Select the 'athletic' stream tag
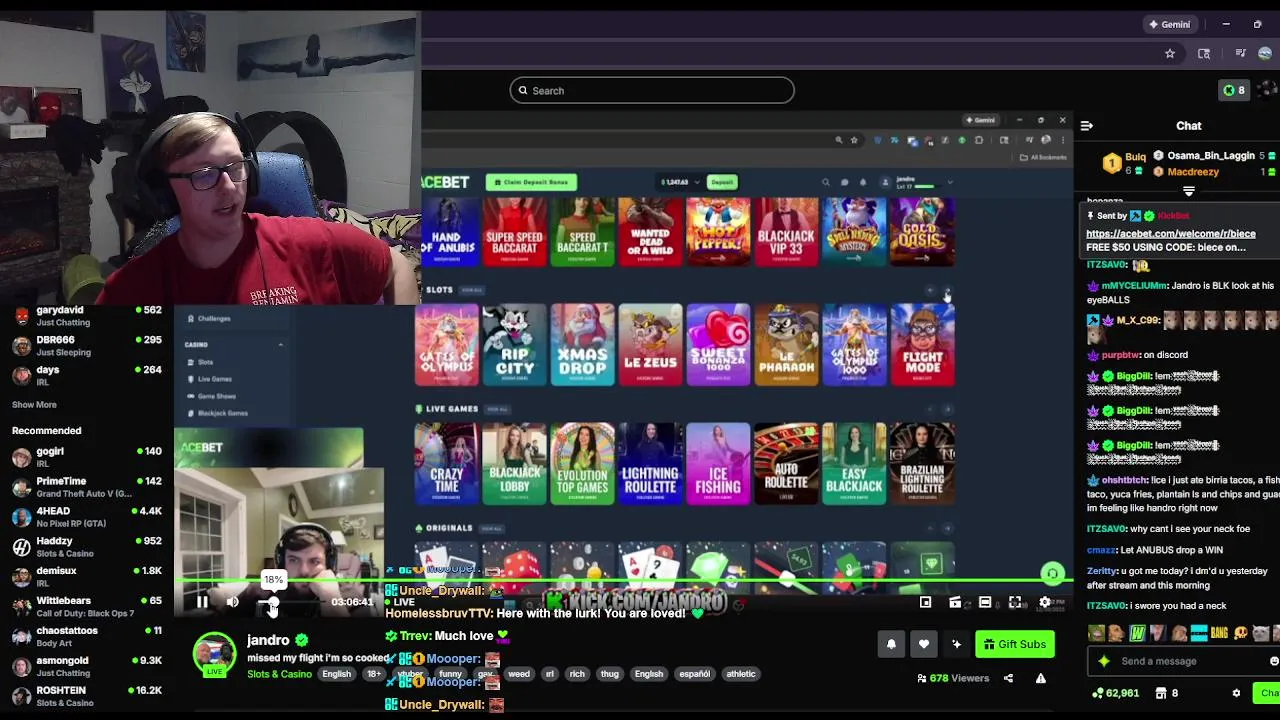Screen dimensions: 1280x720 pyautogui.click(x=741, y=674)
